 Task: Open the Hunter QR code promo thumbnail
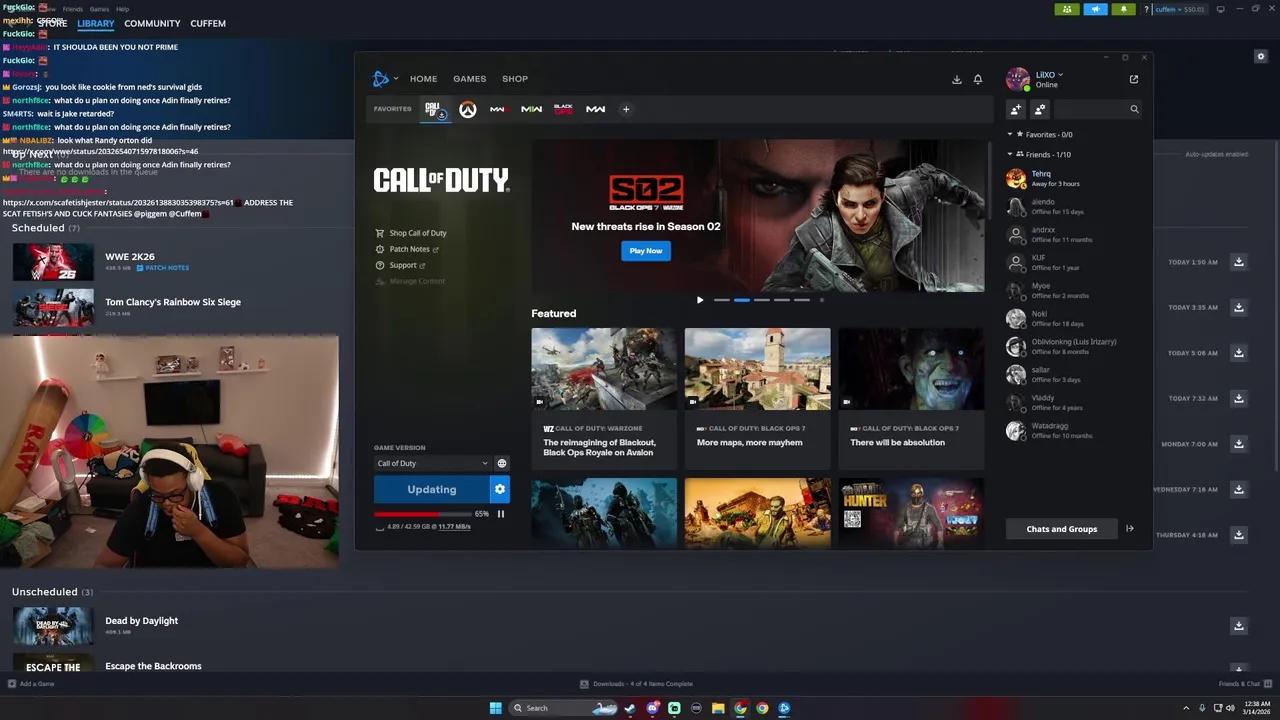[911, 512]
